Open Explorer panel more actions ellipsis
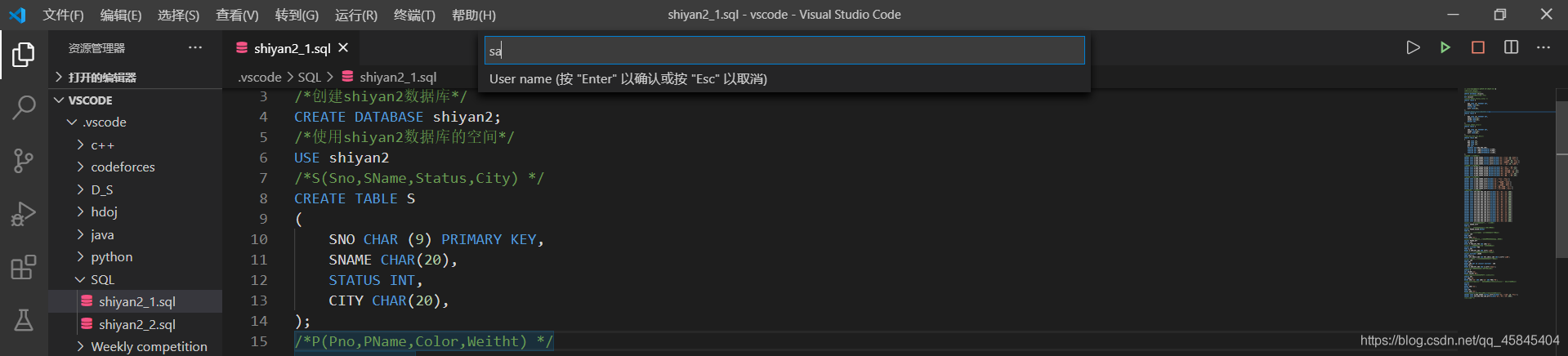This screenshot has height=356, width=1568. (x=195, y=47)
